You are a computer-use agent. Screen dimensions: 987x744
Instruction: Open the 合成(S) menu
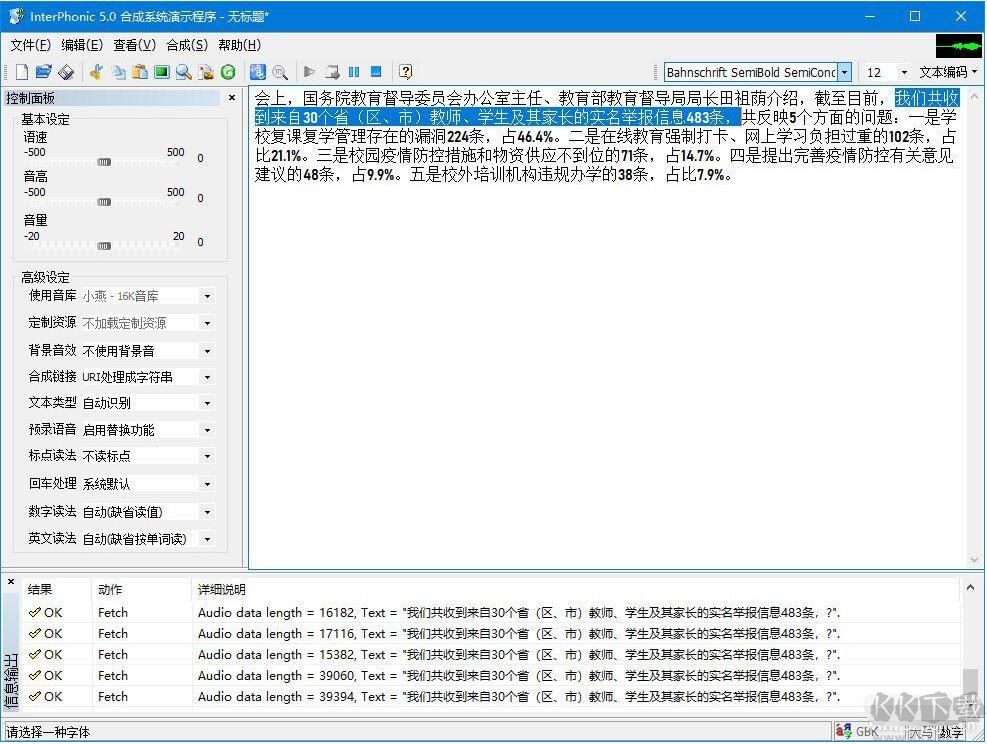184,45
